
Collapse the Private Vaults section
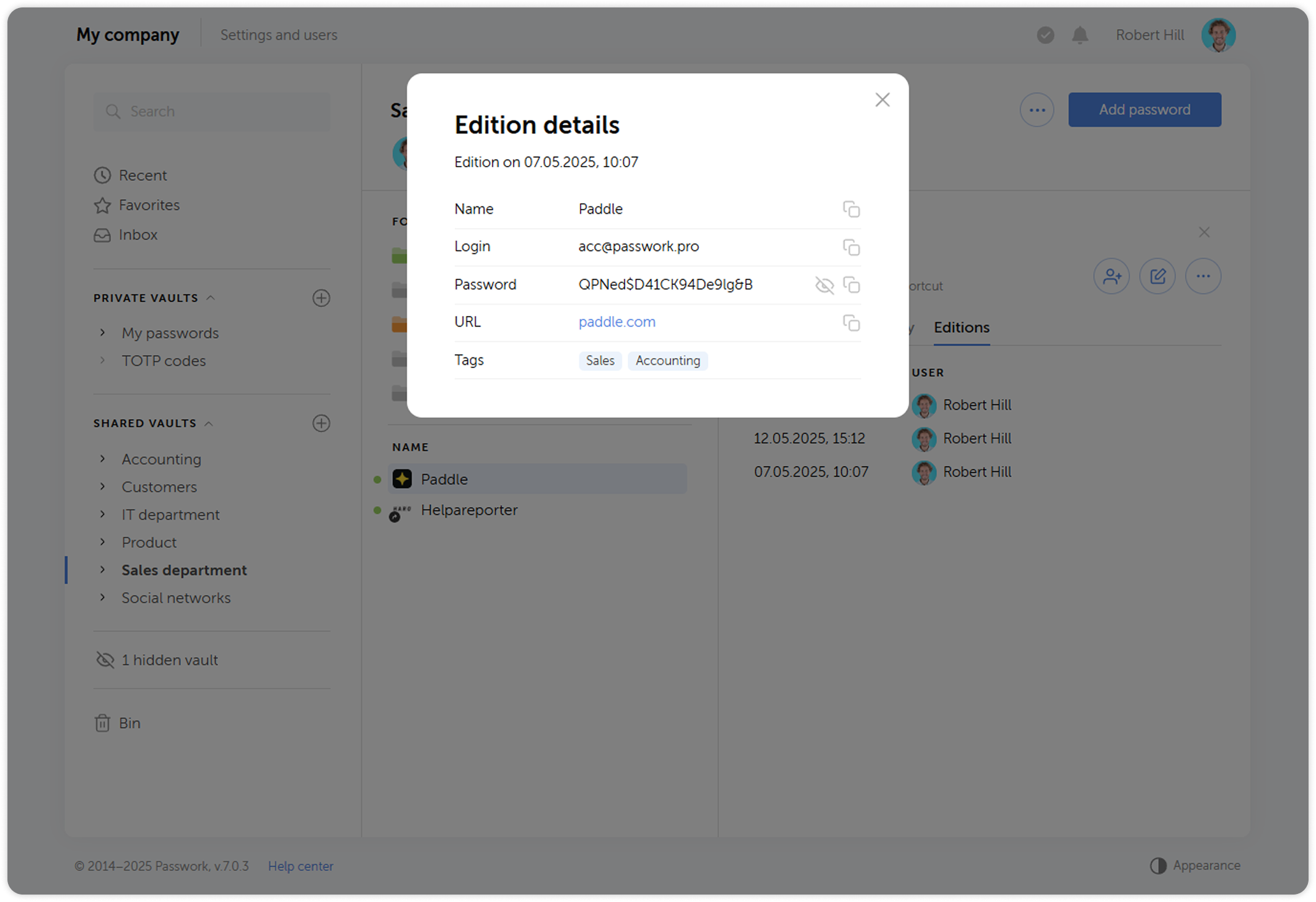click(211, 298)
